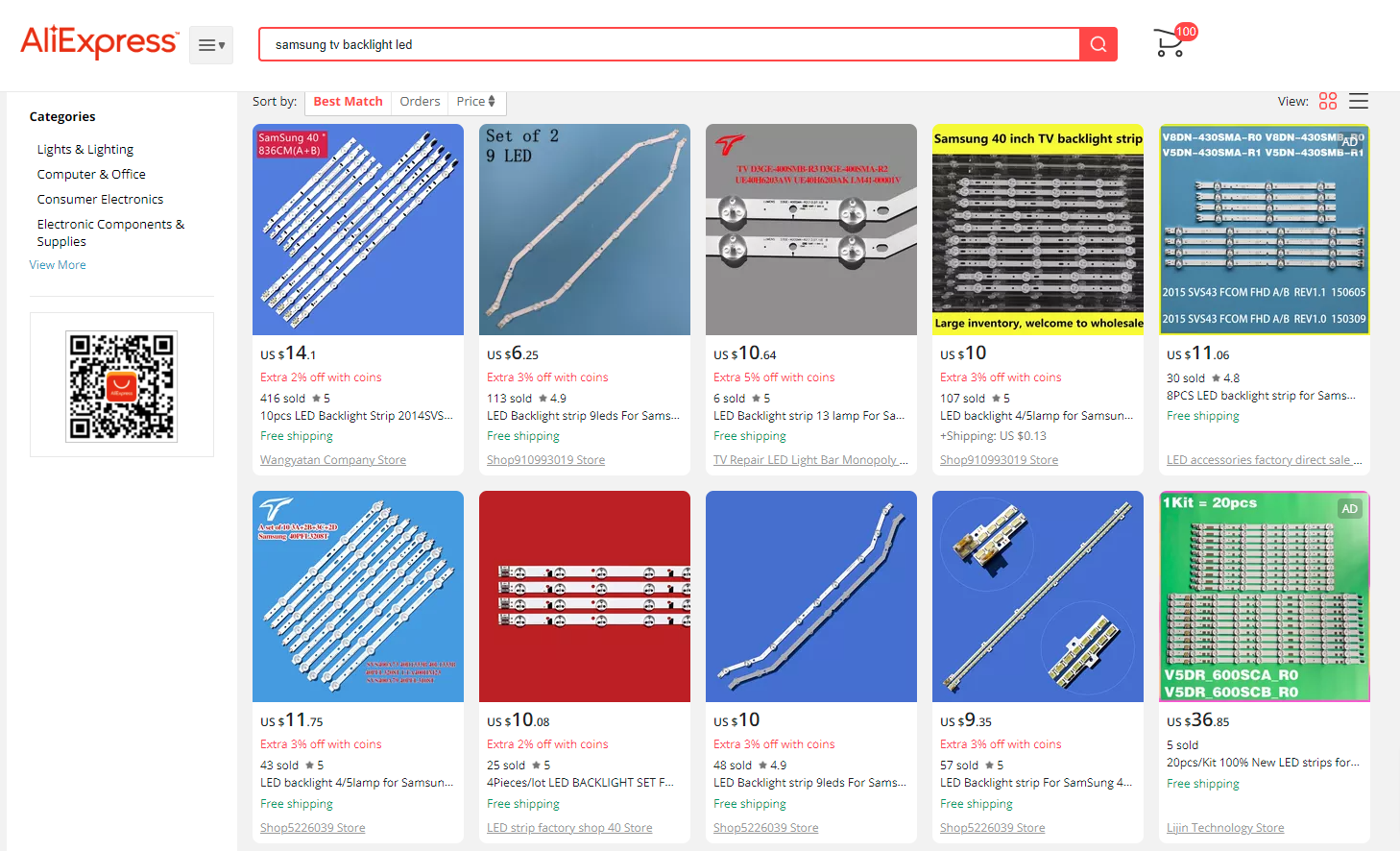The height and width of the screenshot is (851, 1400).
Task: Visit Shop5226039 Store under the 11.75 item
Action: [313, 828]
